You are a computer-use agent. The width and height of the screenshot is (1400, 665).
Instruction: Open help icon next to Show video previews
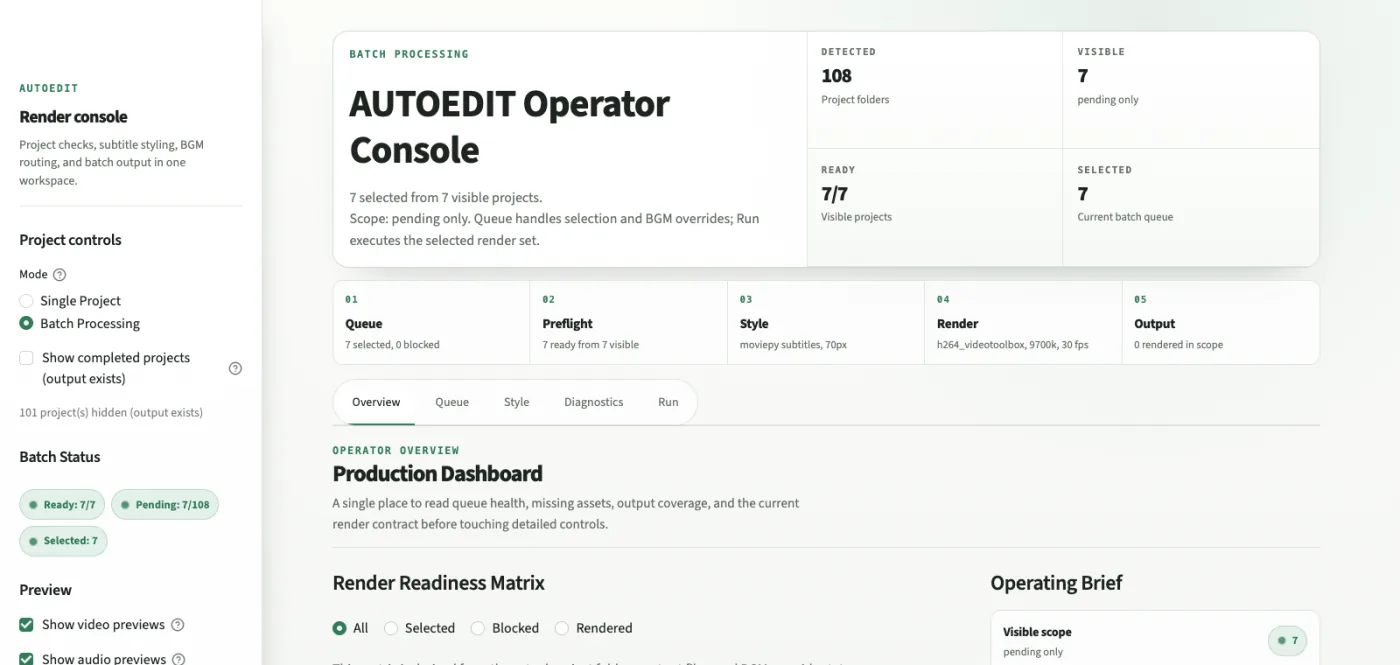point(178,625)
